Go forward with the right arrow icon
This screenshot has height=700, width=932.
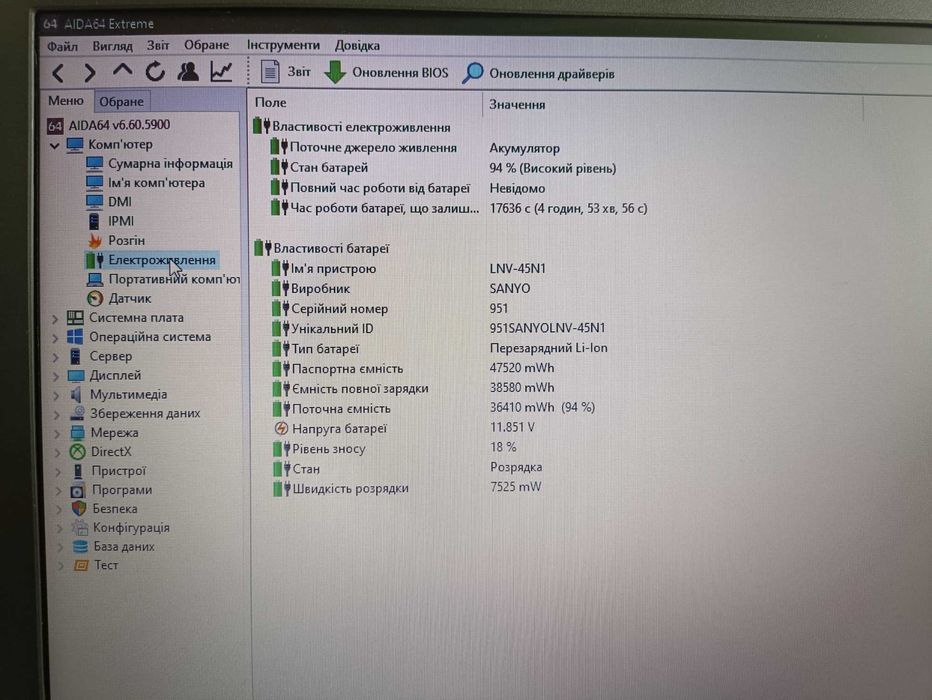click(x=90, y=73)
